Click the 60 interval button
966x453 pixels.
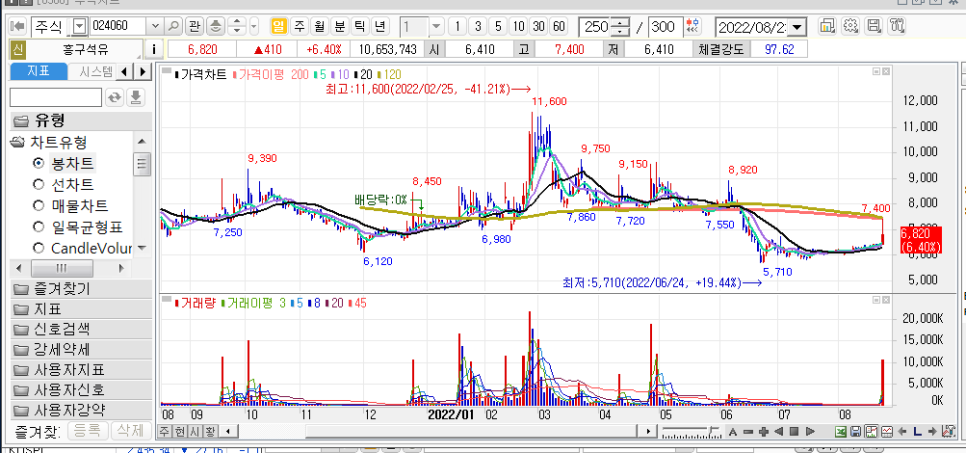pos(559,27)
